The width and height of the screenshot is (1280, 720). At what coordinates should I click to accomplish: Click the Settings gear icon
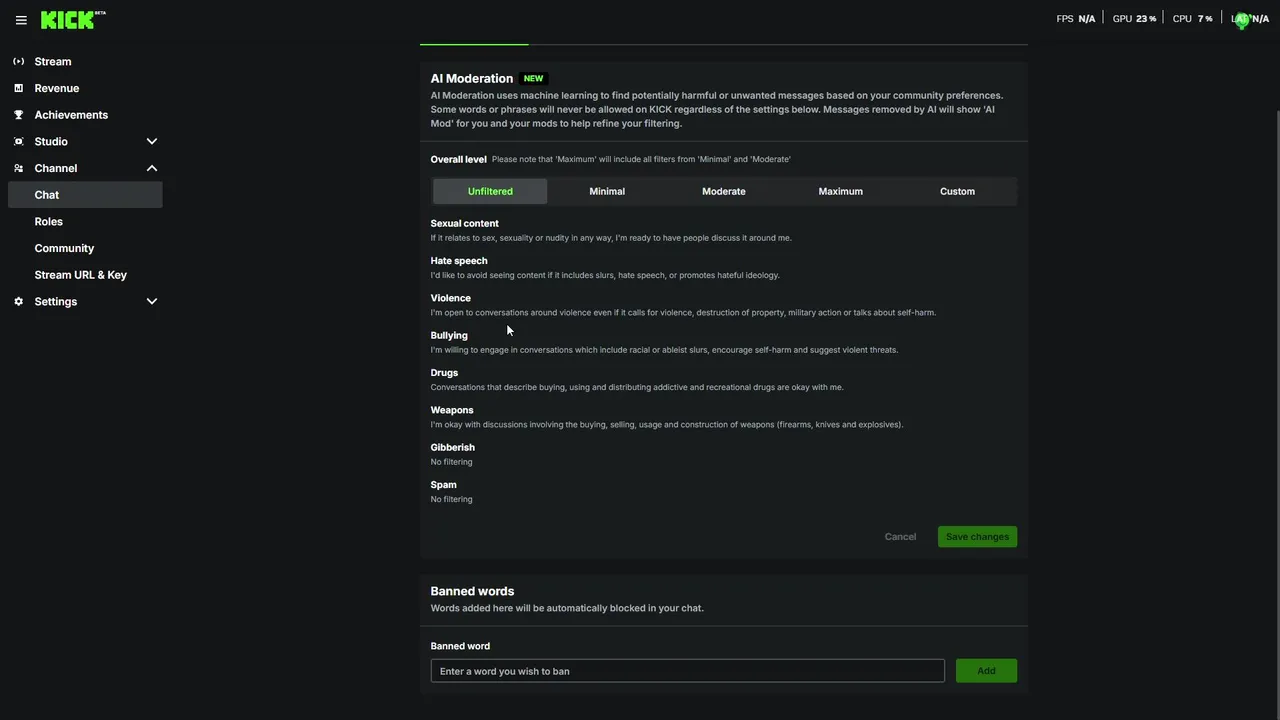pos(19,302)
